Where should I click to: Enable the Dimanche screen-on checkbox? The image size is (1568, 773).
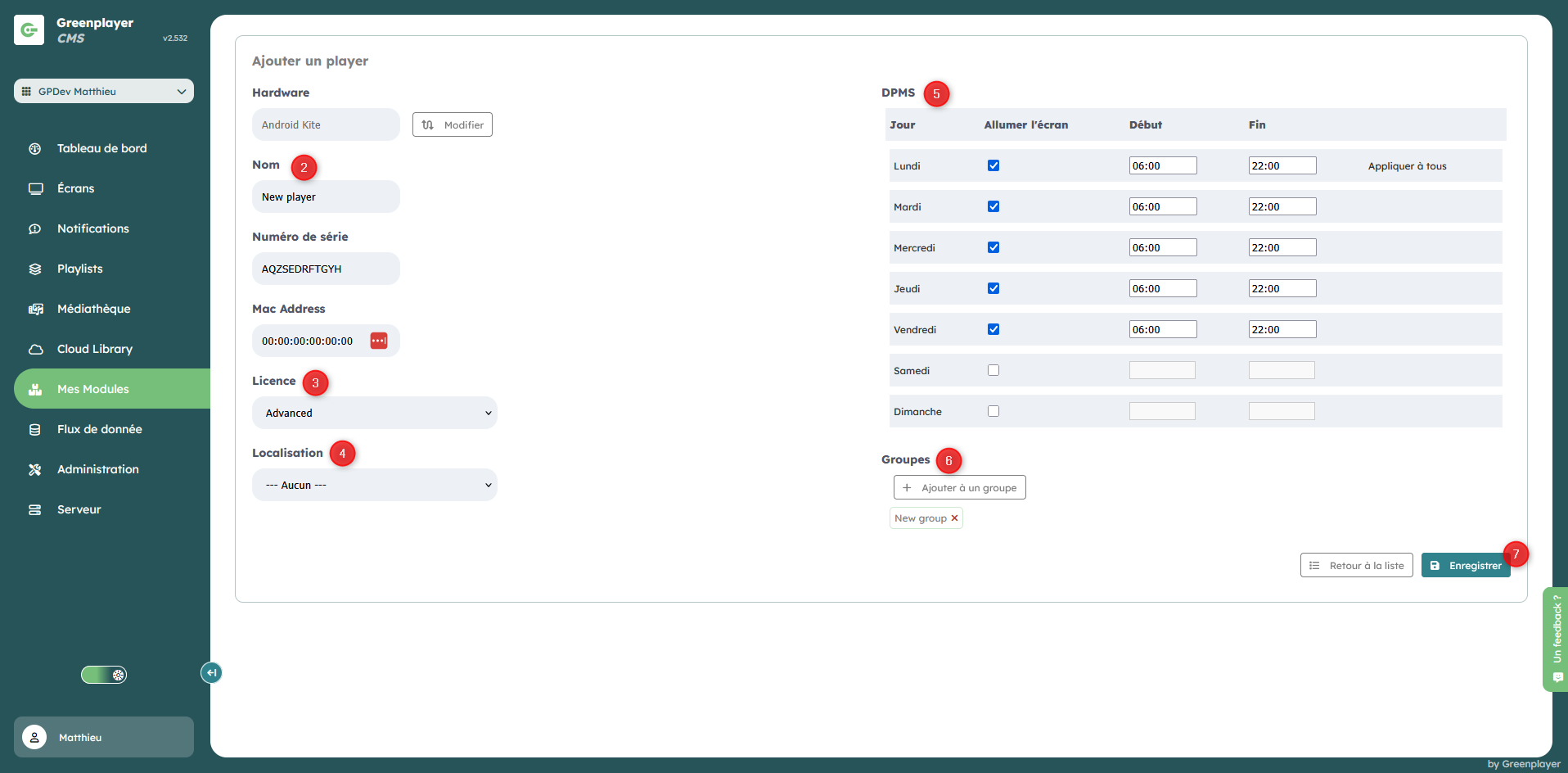pyautogui.click(x=993, y=411)
